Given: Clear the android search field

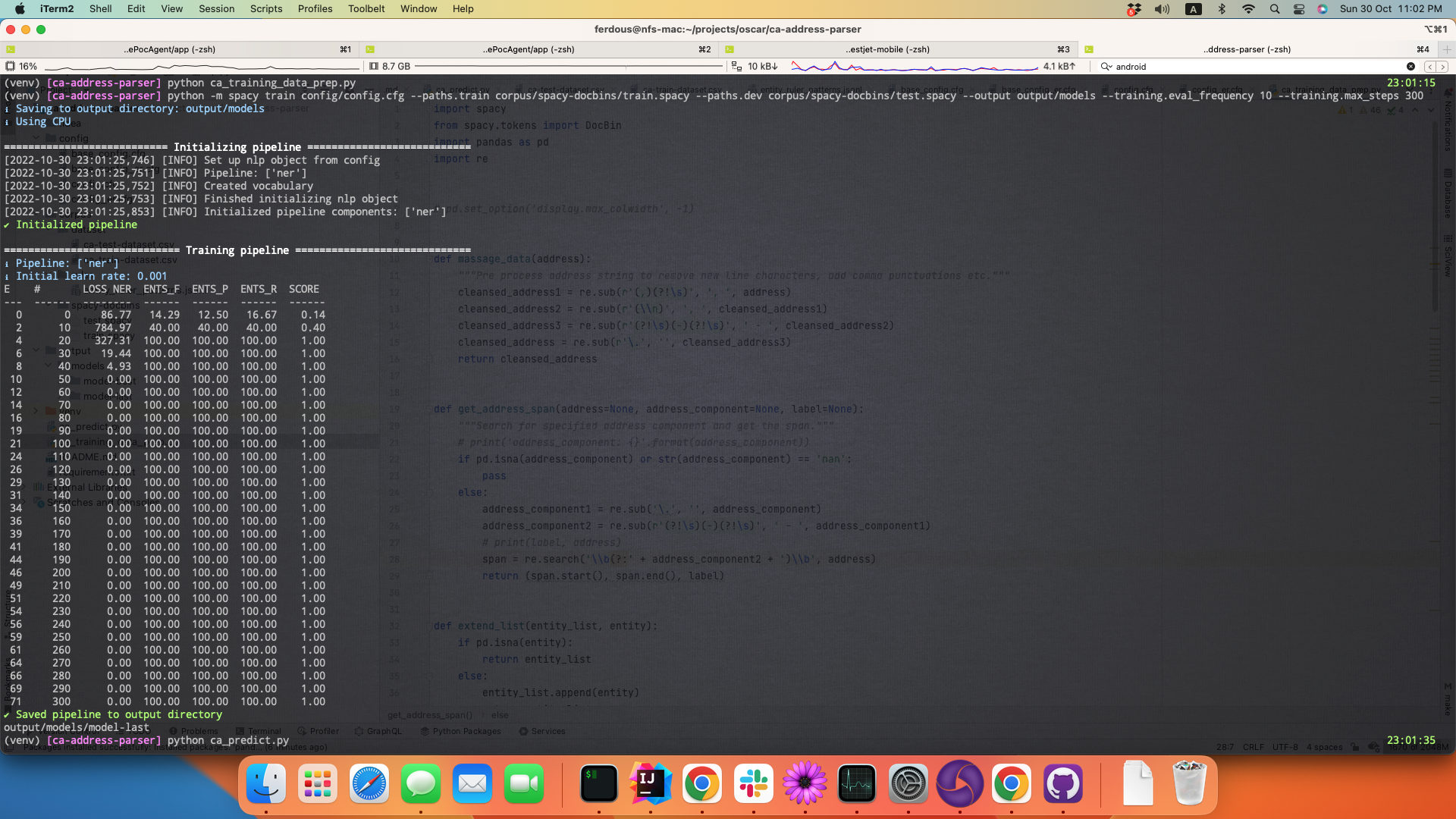Looking at the screenshot, I should 1410,67.
